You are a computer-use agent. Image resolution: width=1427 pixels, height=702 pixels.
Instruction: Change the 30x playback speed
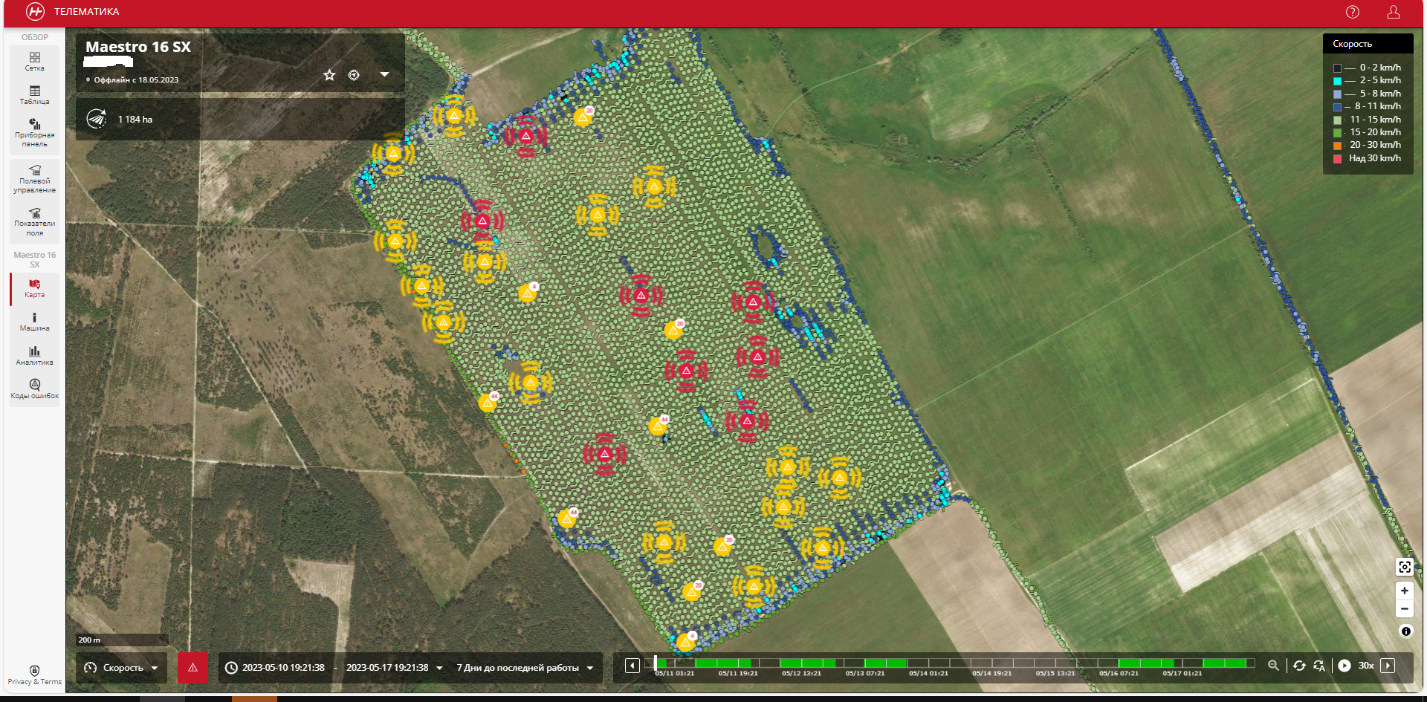pyautogui.click(x=1366, y=666)
